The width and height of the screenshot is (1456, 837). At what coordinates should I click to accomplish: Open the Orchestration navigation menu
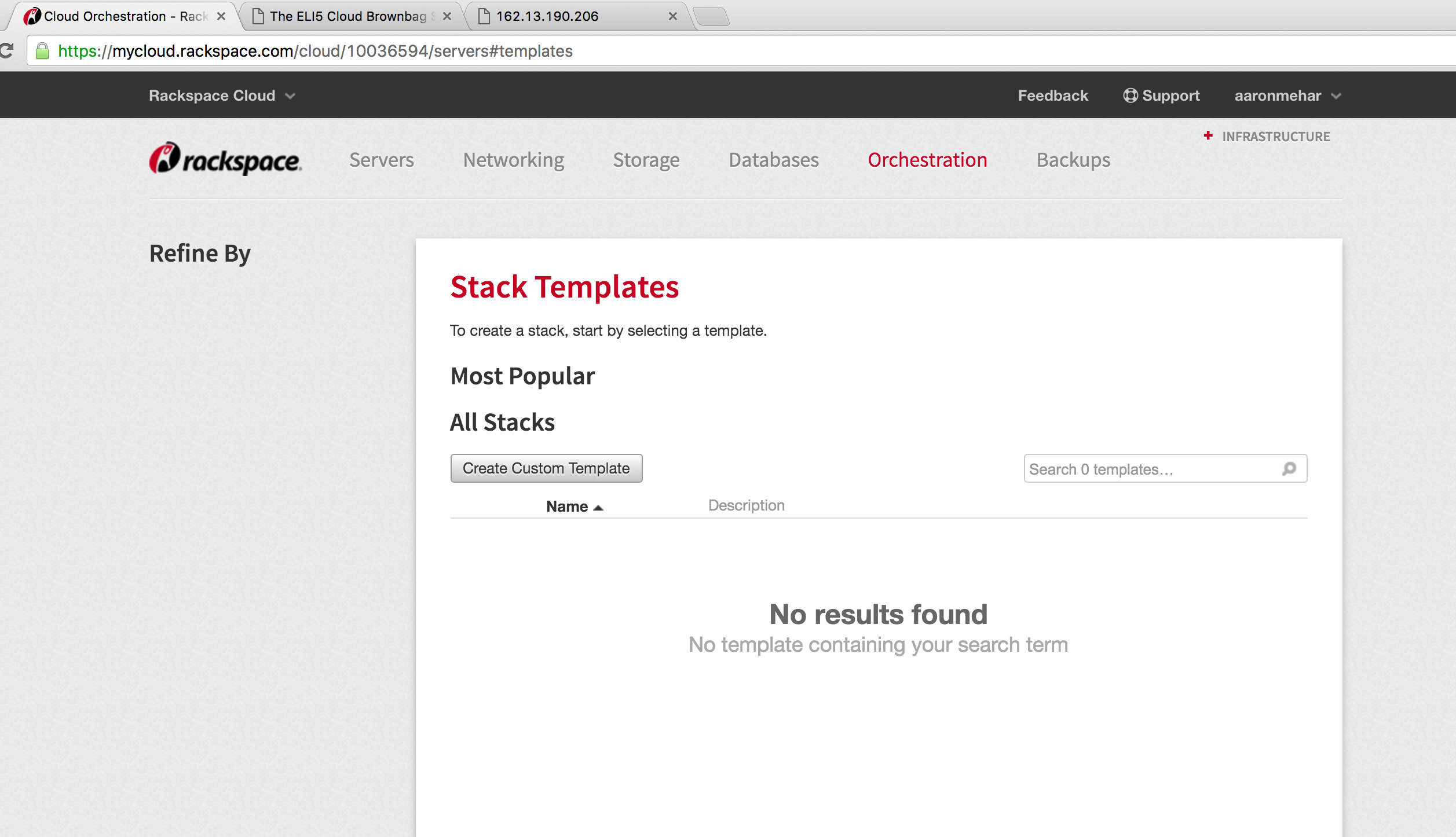tap(927, 160)
